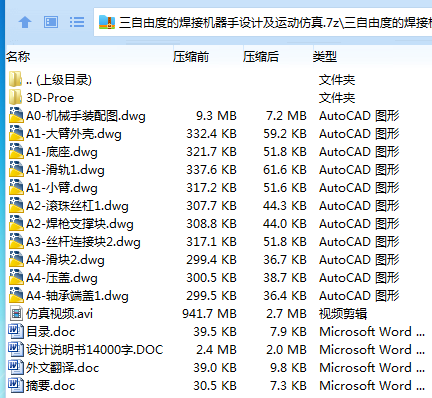This screenshot has height=398, width=432.
Task: Click the A4-滑块2.dwg file icon
Action: pos(16,259)
